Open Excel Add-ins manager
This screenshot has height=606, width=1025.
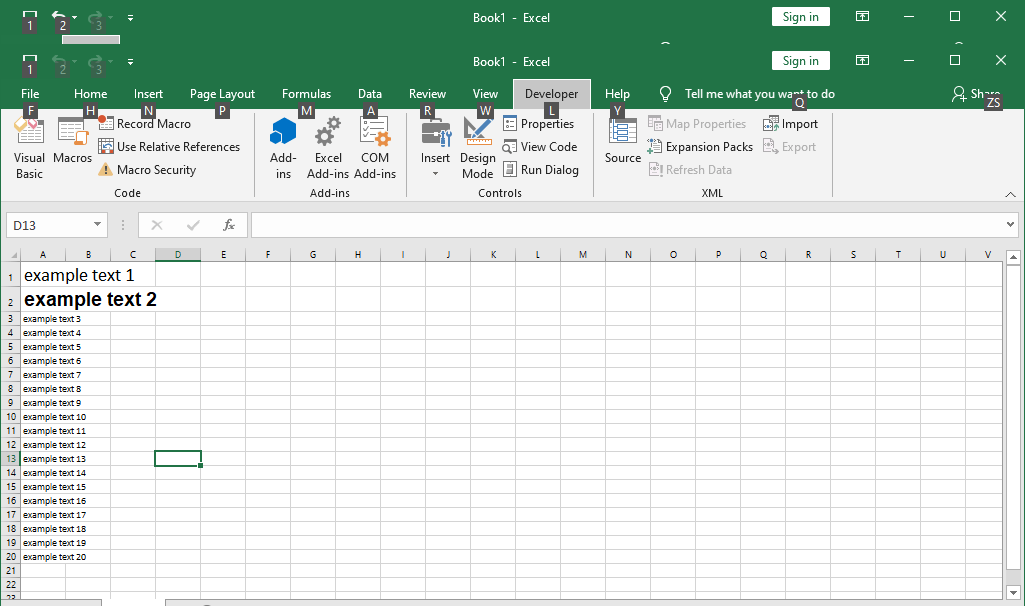point(328,146)
